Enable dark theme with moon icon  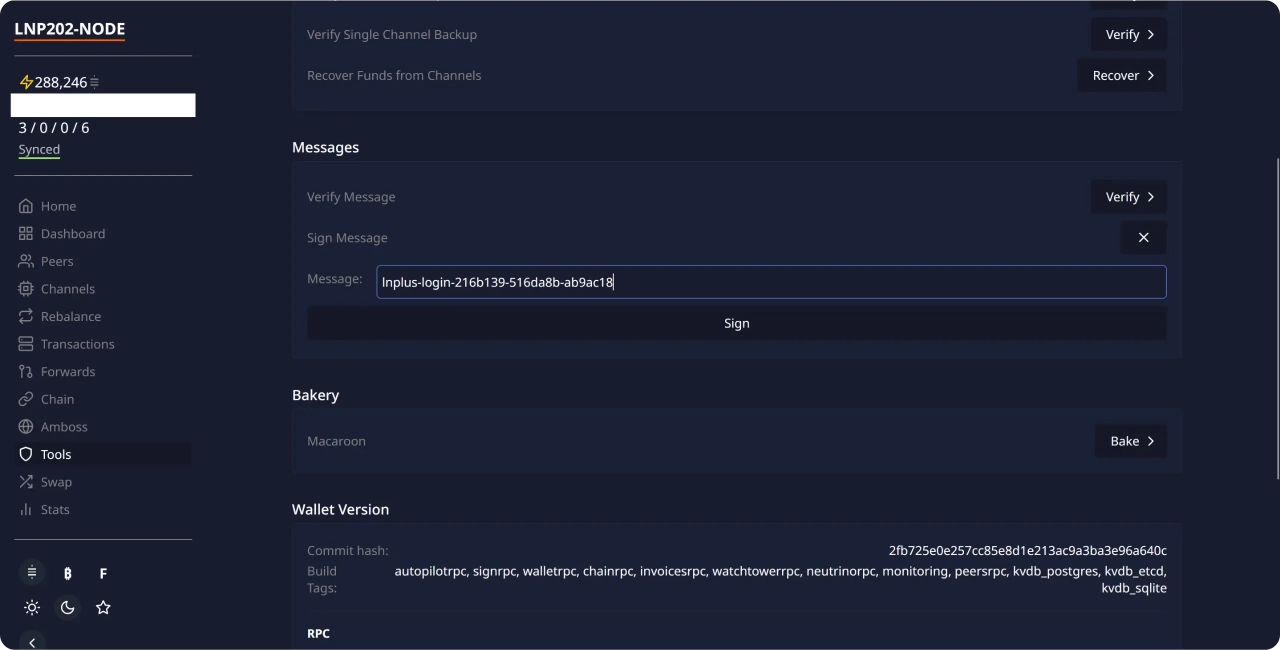[68, 608]
